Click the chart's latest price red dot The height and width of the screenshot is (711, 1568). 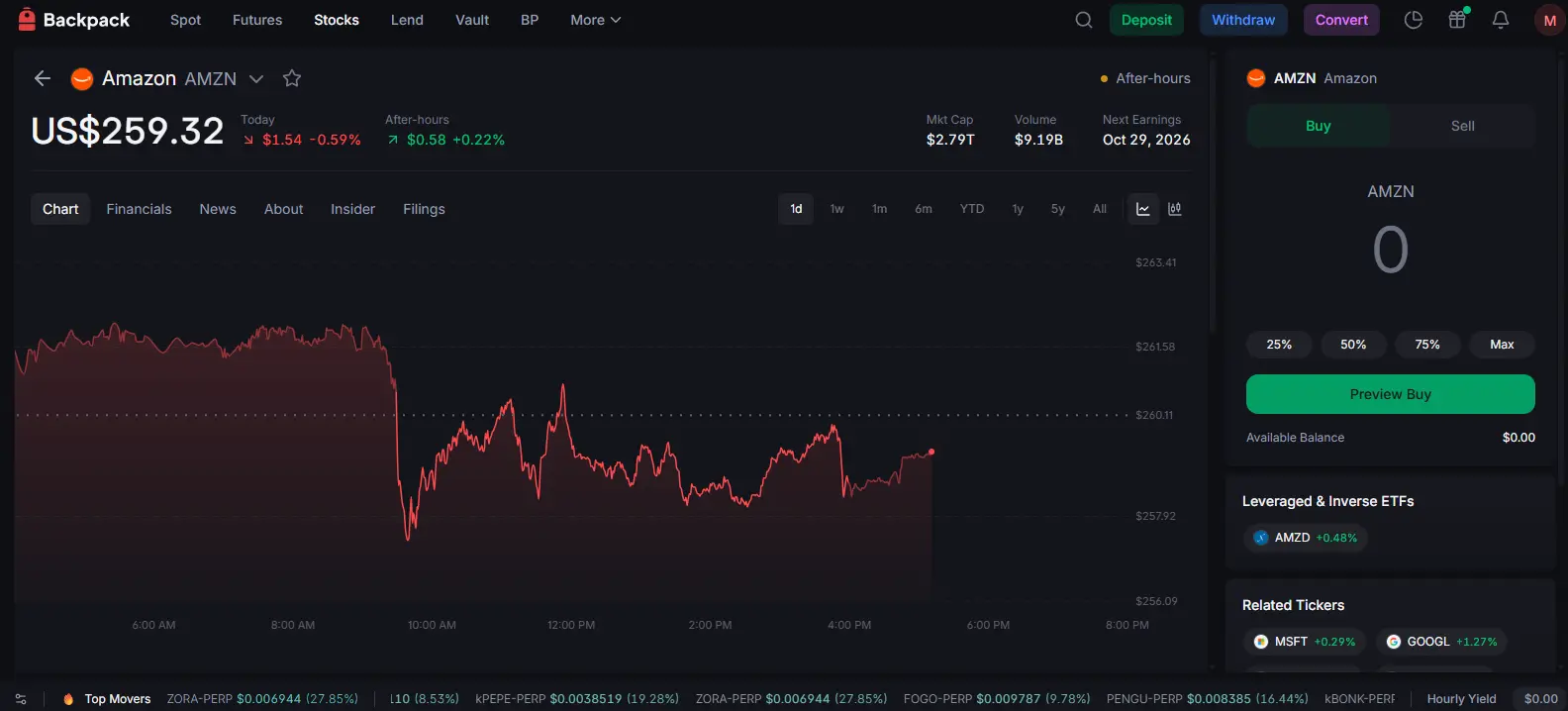(x=931, y=452)
